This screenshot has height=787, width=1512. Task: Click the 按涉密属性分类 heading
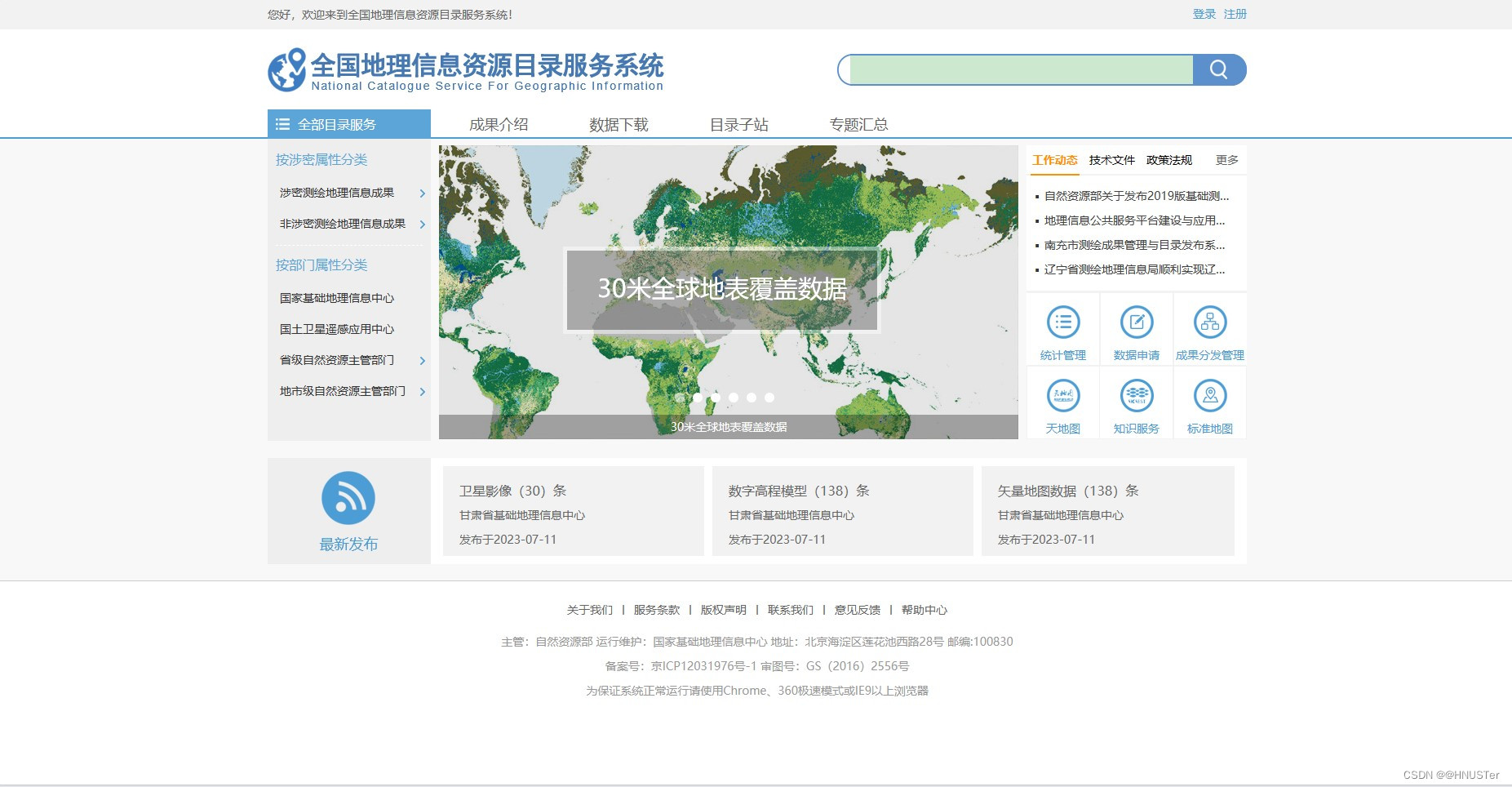pos(321,160)
